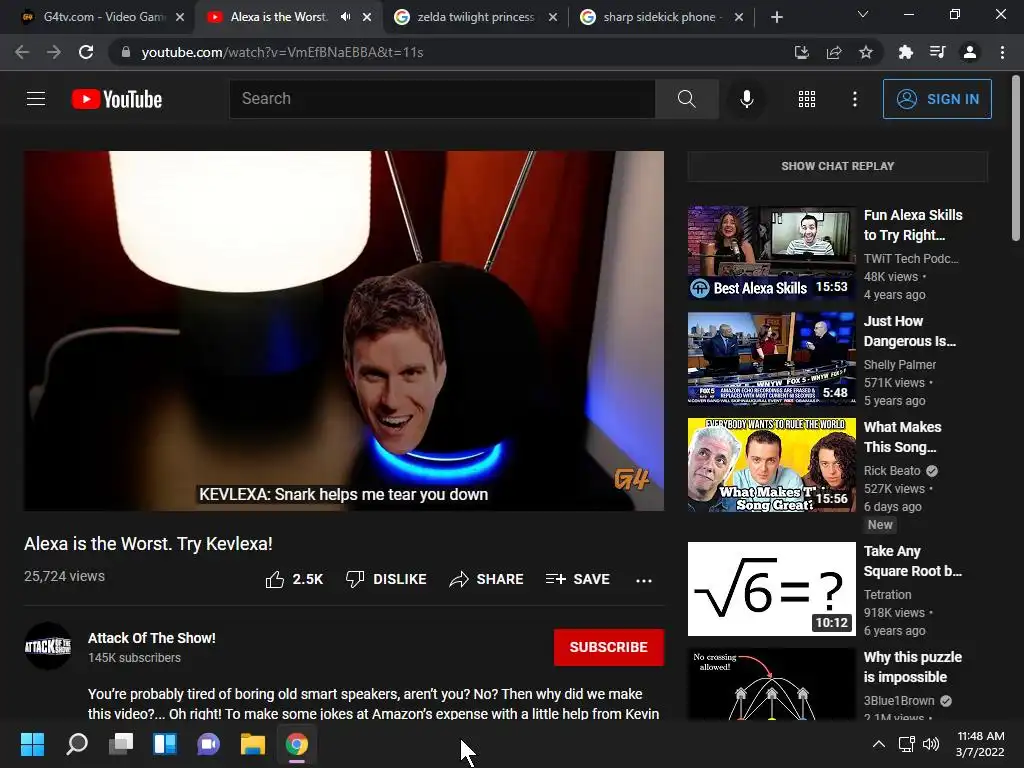Viewport: 1024px width, 768px height.
Task: Open more actions ellipsis under the video
Action: [x=643, y=580]
